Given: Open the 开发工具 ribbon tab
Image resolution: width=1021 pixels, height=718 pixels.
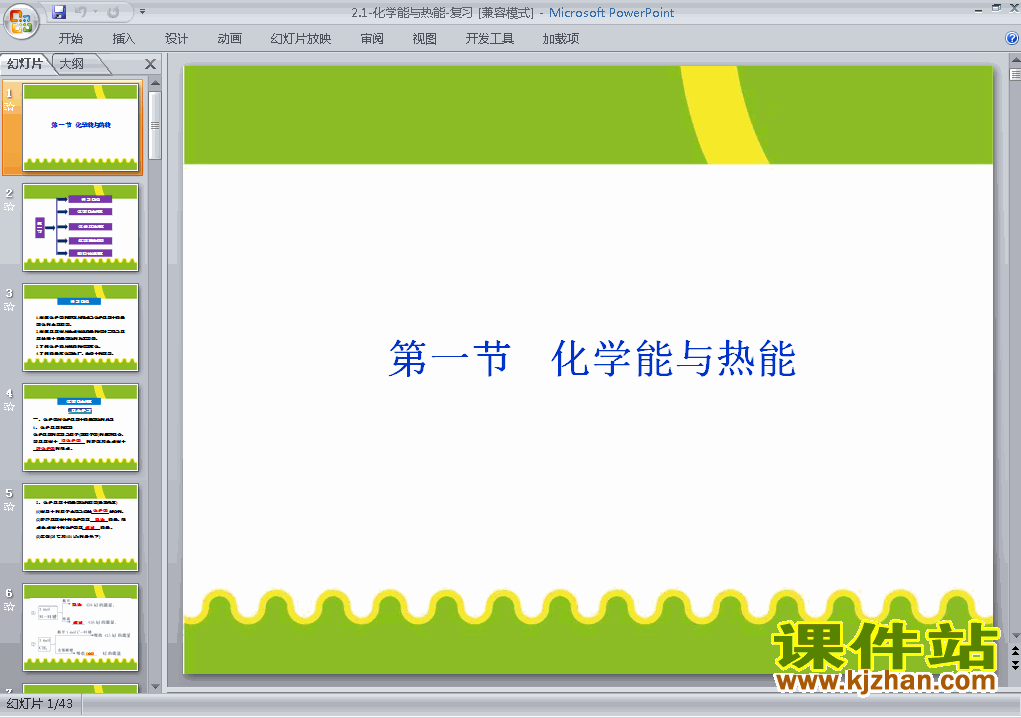Looking at the screenshot, I should [490, 38].
